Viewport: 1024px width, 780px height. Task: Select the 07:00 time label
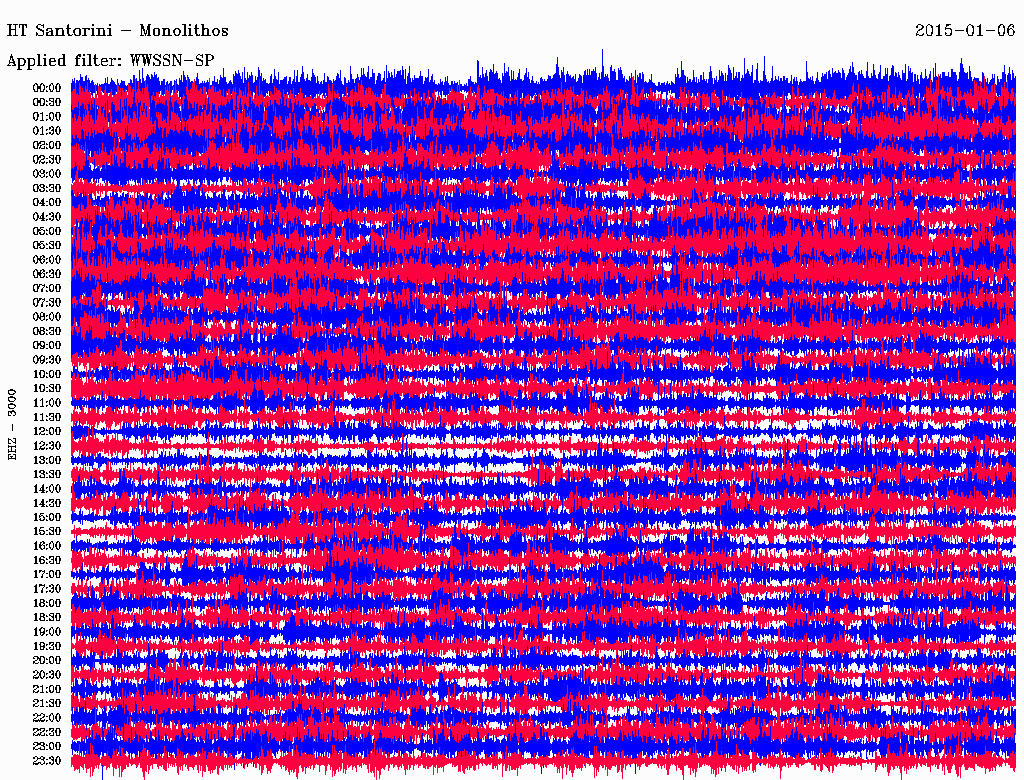(47, 288)
